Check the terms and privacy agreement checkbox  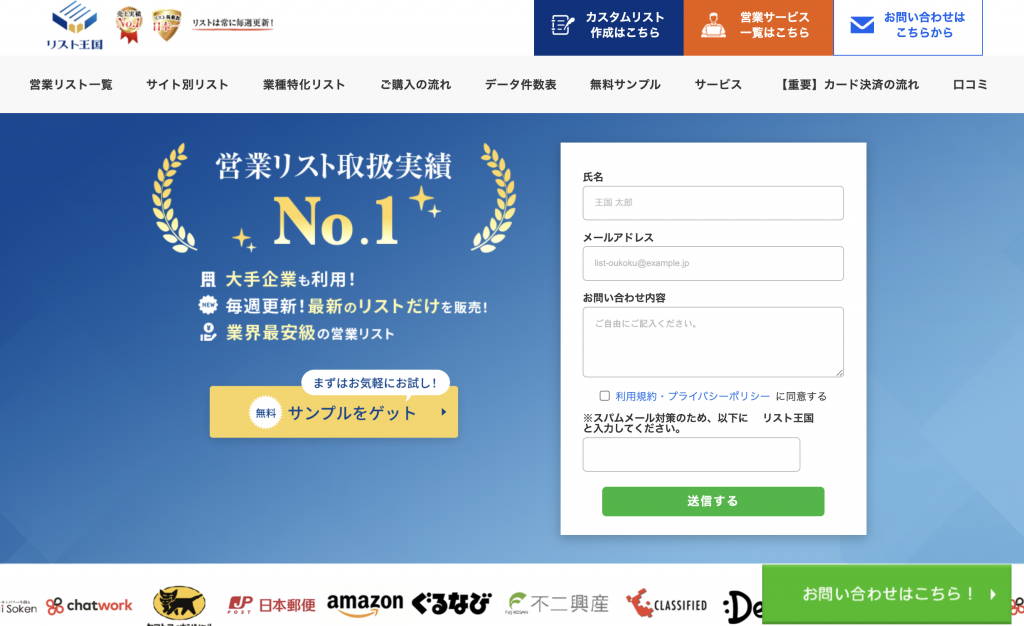click(605, 396)
